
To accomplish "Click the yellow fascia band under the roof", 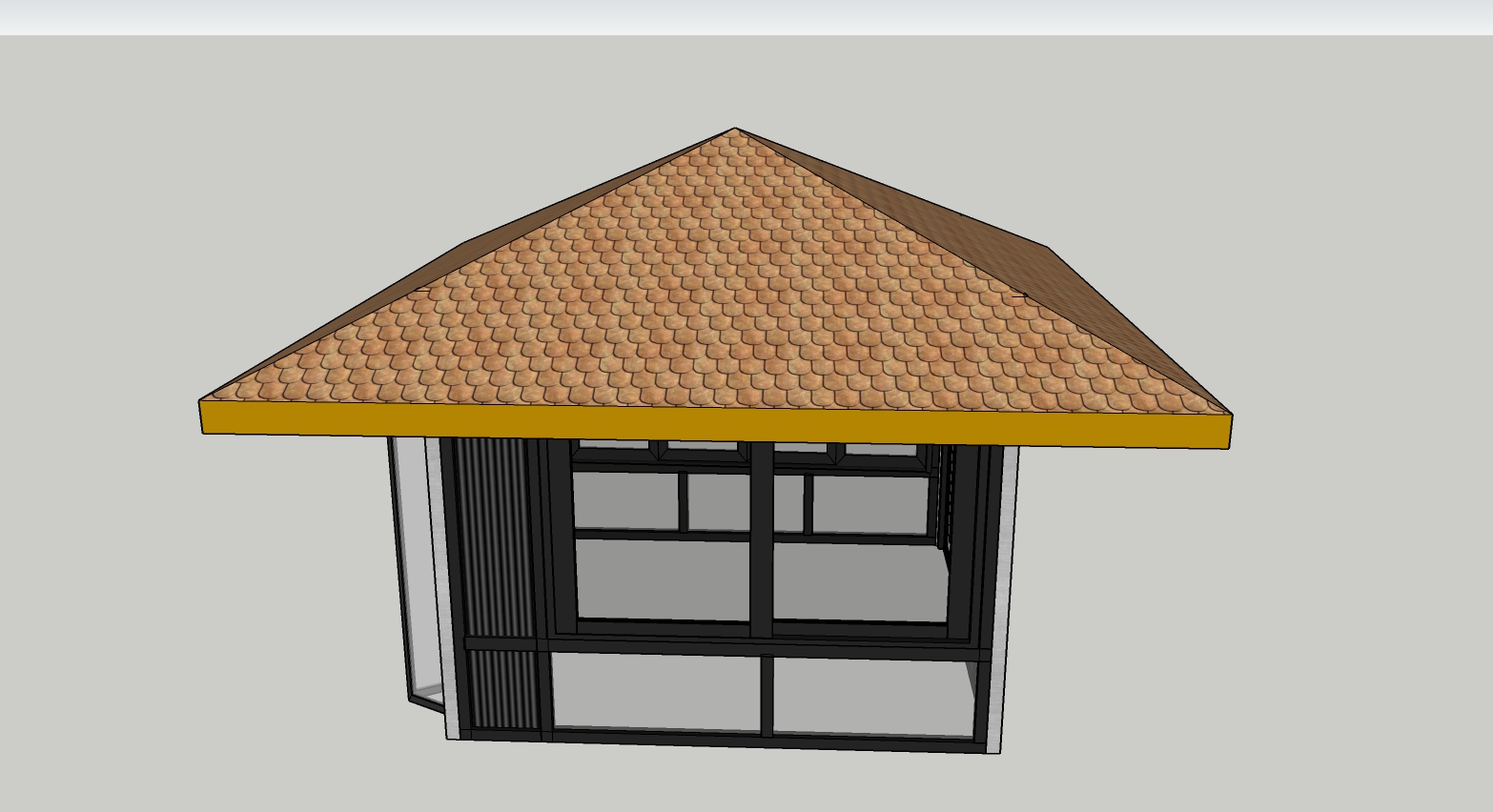I will tap(715, 425).
